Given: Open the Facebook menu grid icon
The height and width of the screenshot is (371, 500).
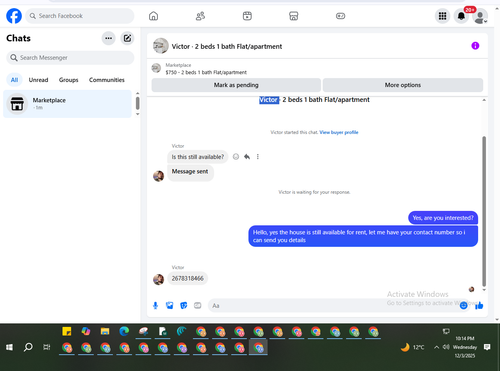Looking at the screenshot, I should [442, 16].
